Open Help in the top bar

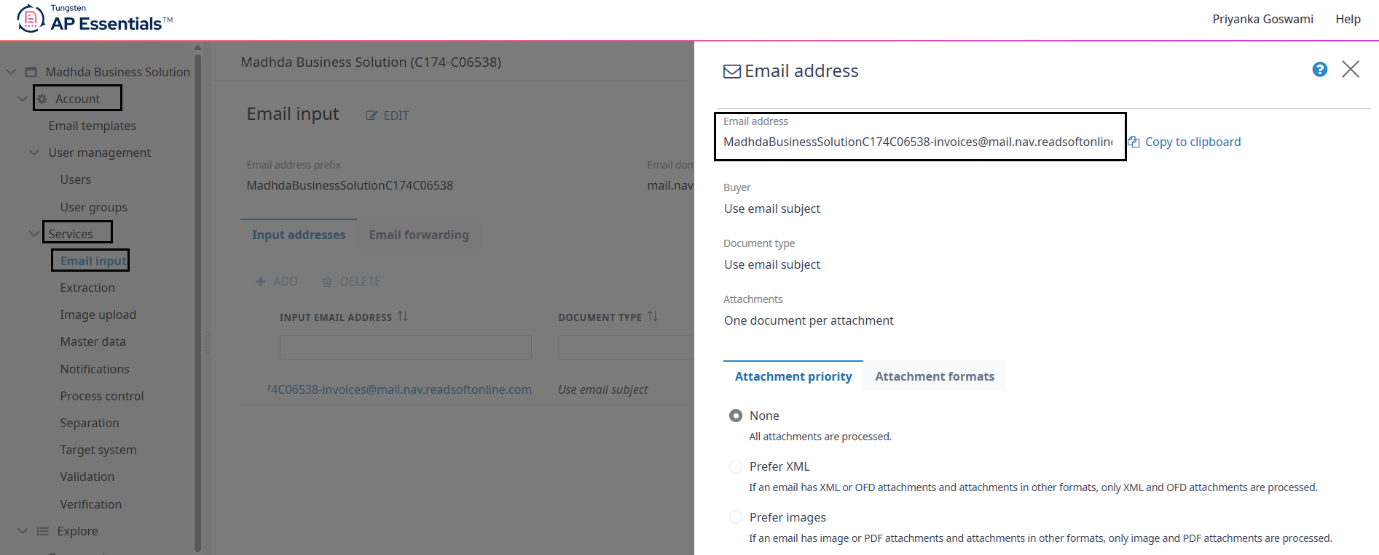click(x=1348, y=19)
